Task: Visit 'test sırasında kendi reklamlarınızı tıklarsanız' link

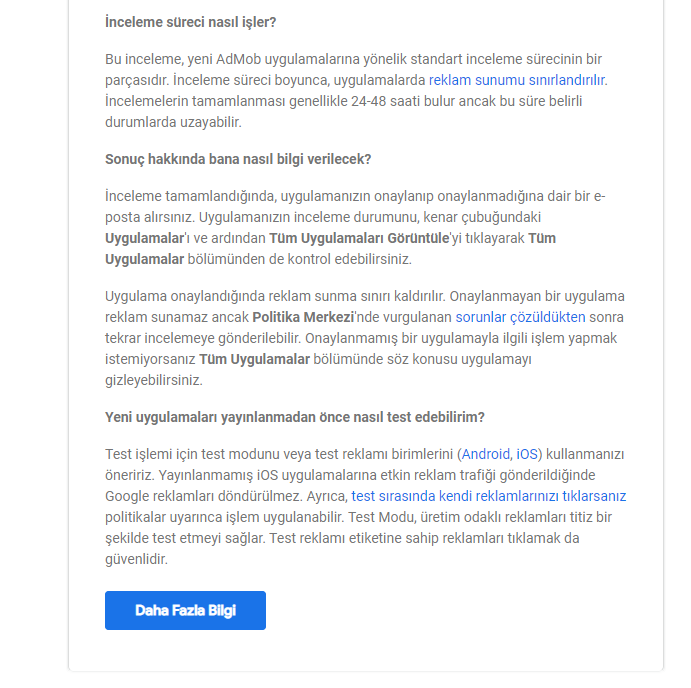Action: tap(489, 496)
